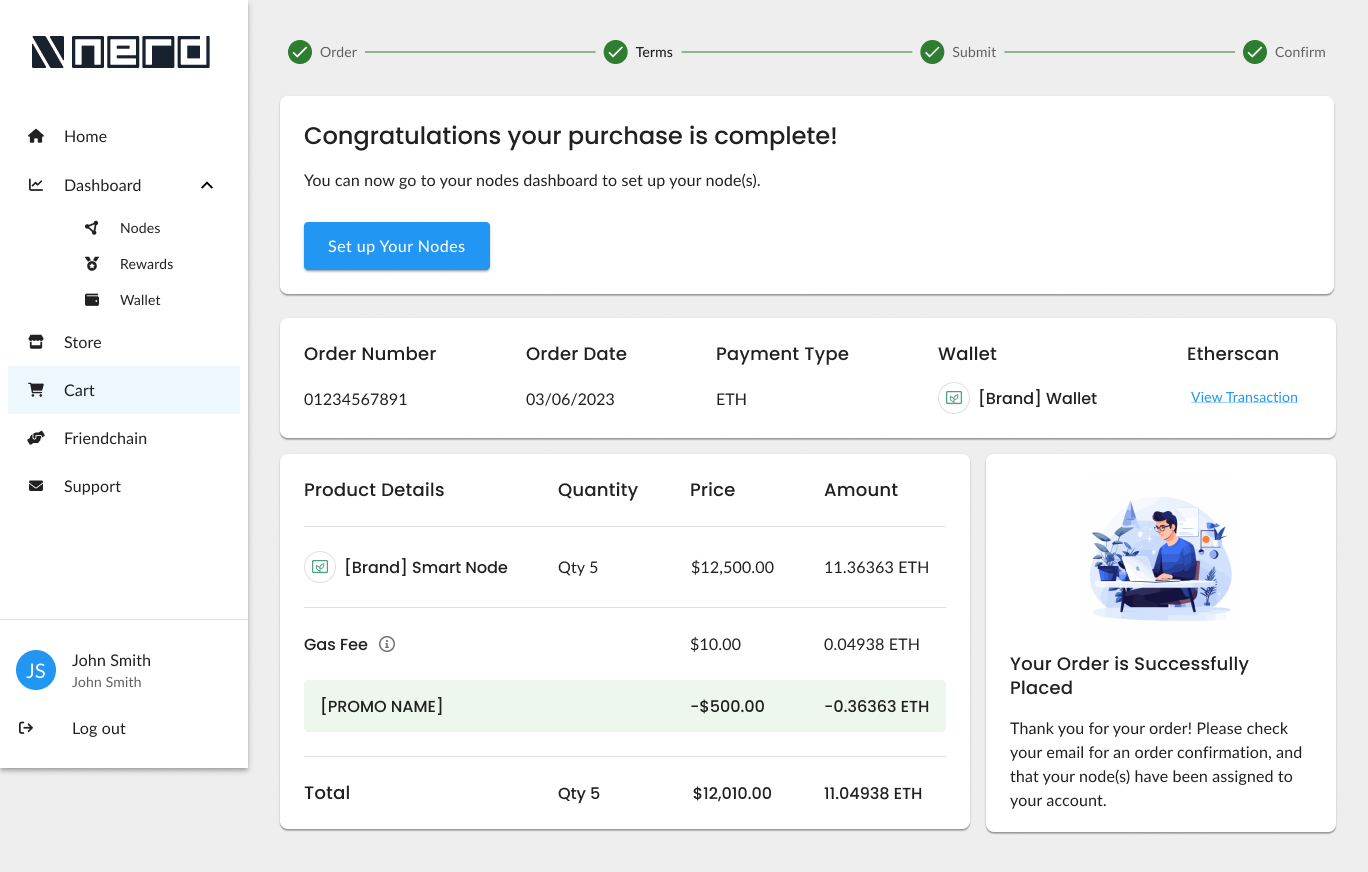Viewport: 1368px width, 872px height.
Task: Click the Set up Your Nodes button
Action: click(x=397, y=246)
